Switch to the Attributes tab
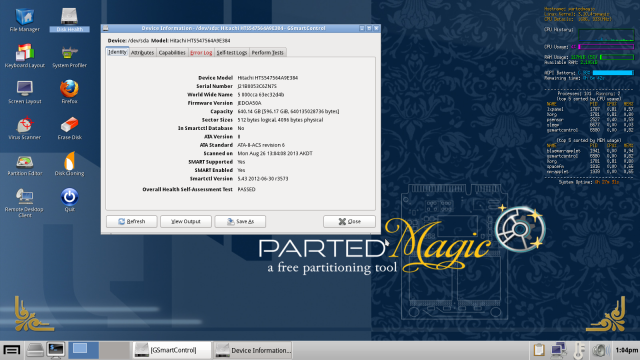Viewport: 640px width, 360px height. click(x=142, y=53)
